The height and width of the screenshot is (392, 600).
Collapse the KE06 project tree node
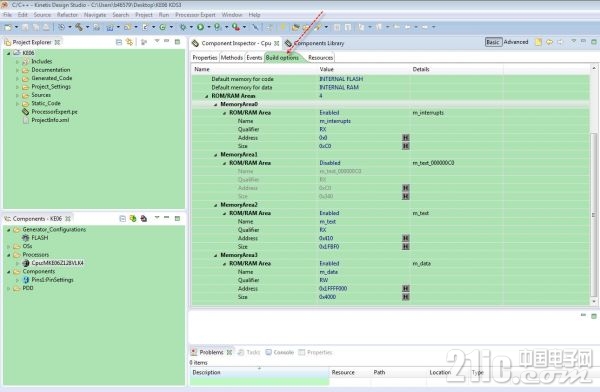coord(8,53)
